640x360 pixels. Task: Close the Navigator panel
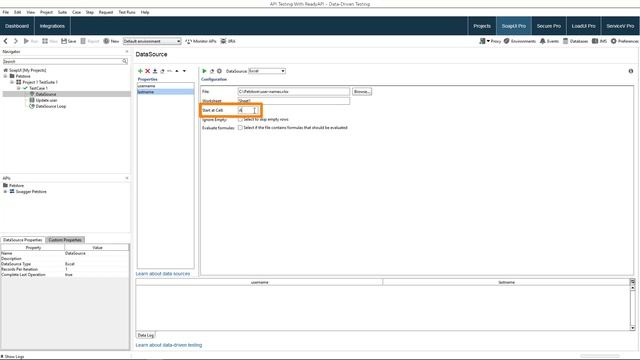tap(127, 52)
